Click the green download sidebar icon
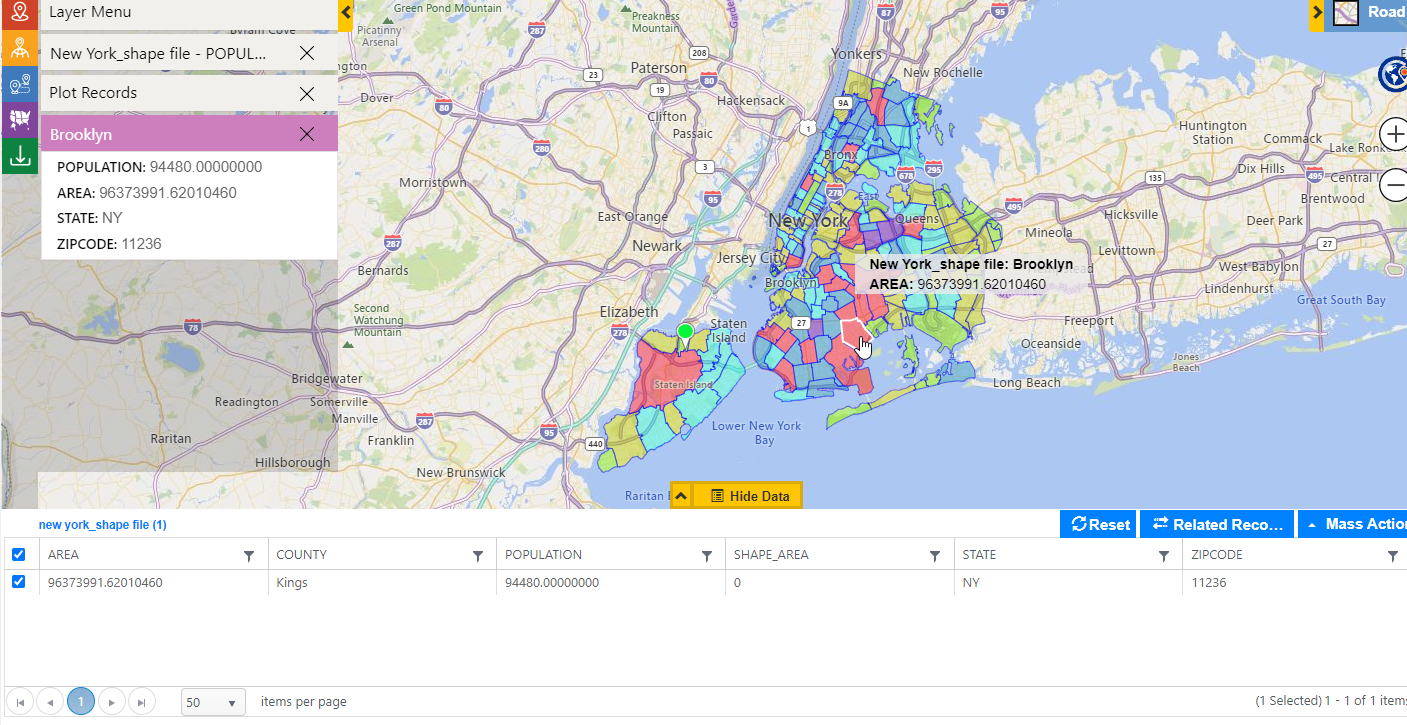The width and height of the screenshot is (1407, 725). 19,156
